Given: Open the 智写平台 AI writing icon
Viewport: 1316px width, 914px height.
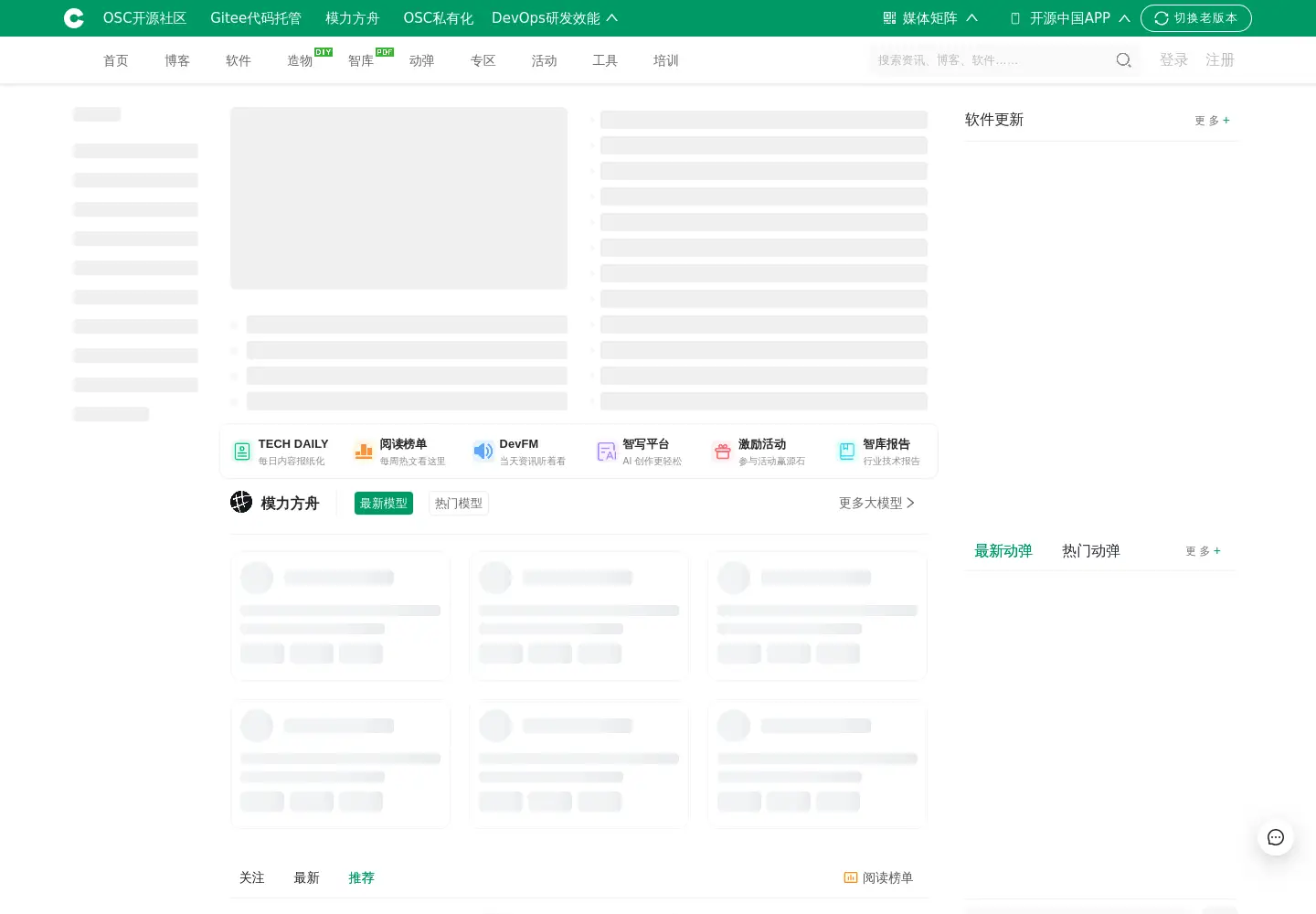Looking at the screenshot, I should point(607,452).
